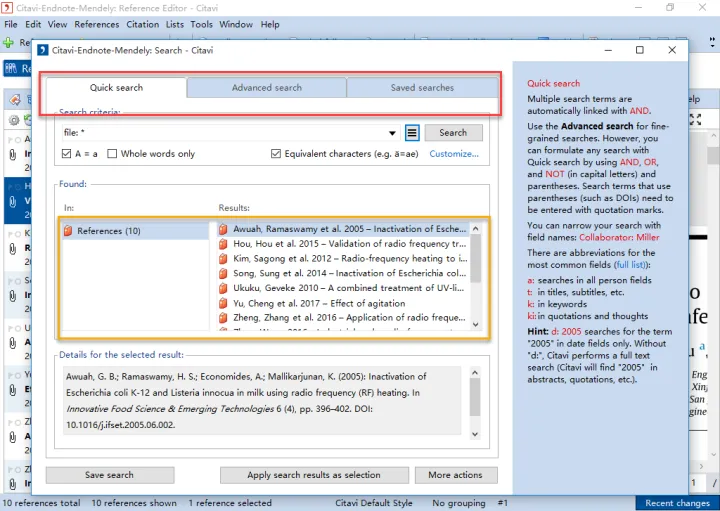
Task: Open the full list link in help panel
Action: tap(630, 265)
